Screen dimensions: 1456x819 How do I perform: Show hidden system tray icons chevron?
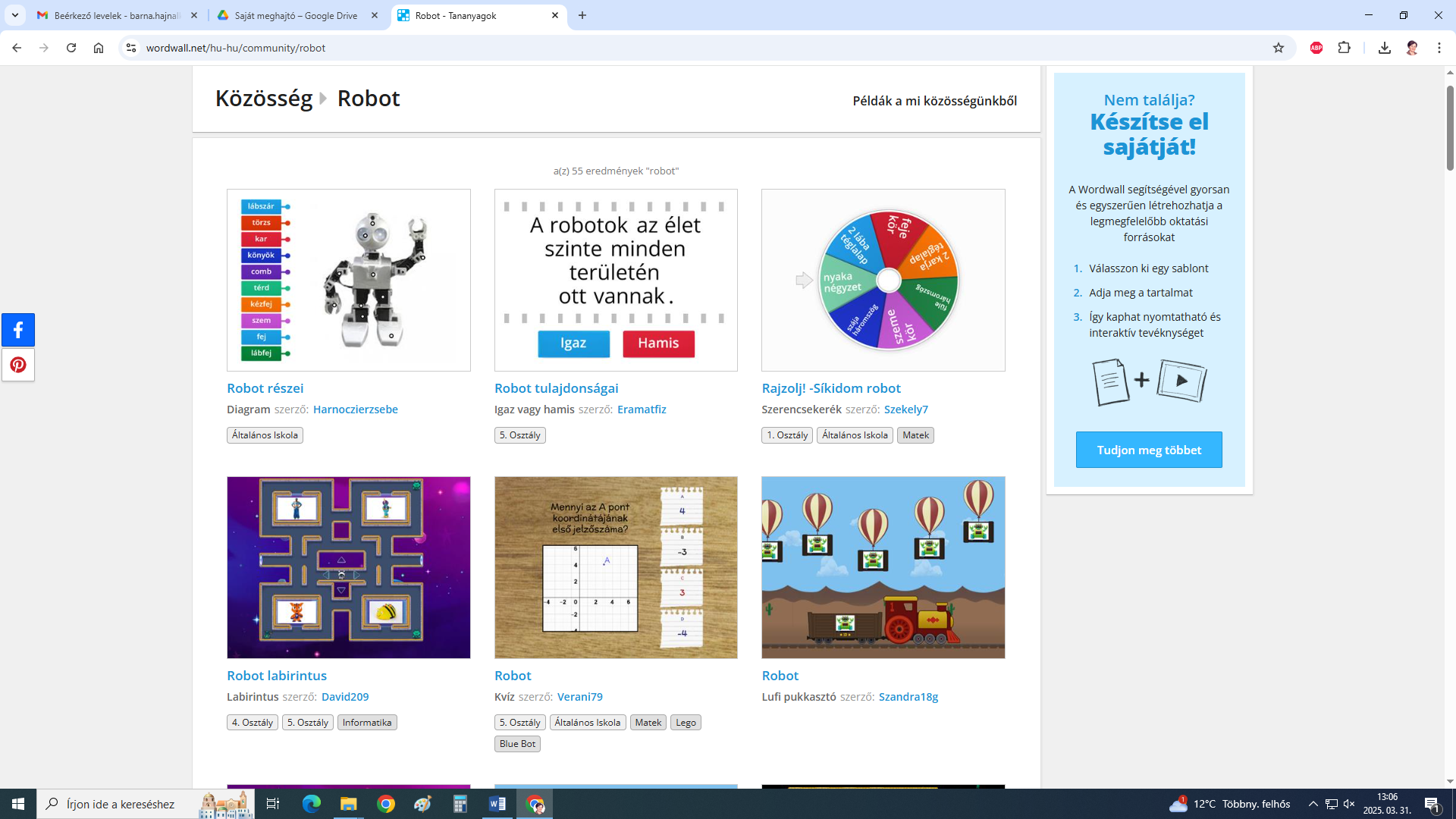(x=1313, y=804)
